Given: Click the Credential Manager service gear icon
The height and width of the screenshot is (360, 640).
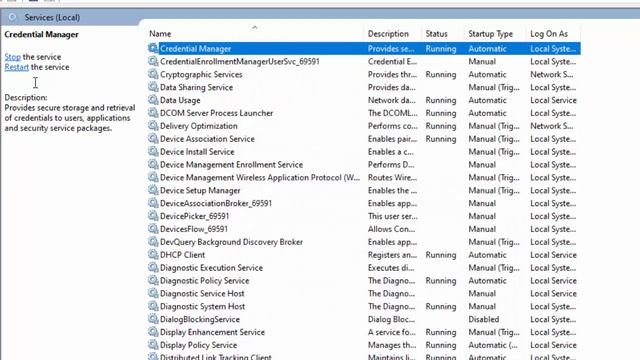Looking at the screenshot, I should coord(153,48).
